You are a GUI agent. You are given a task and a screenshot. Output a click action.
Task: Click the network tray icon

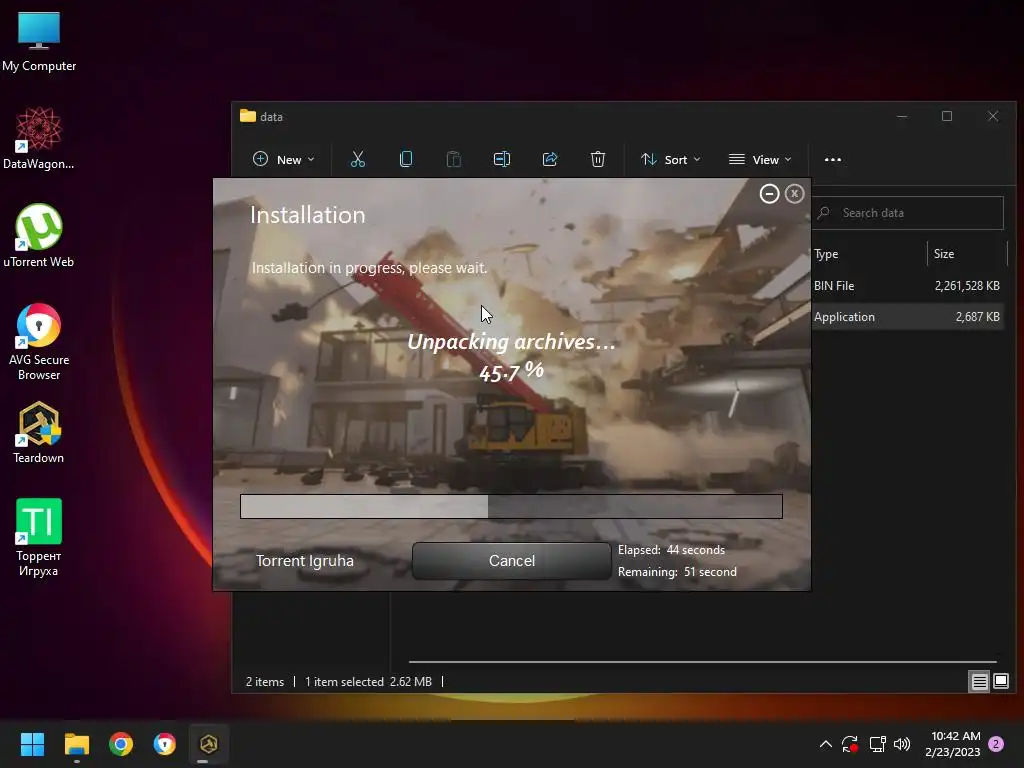(877, 744)
